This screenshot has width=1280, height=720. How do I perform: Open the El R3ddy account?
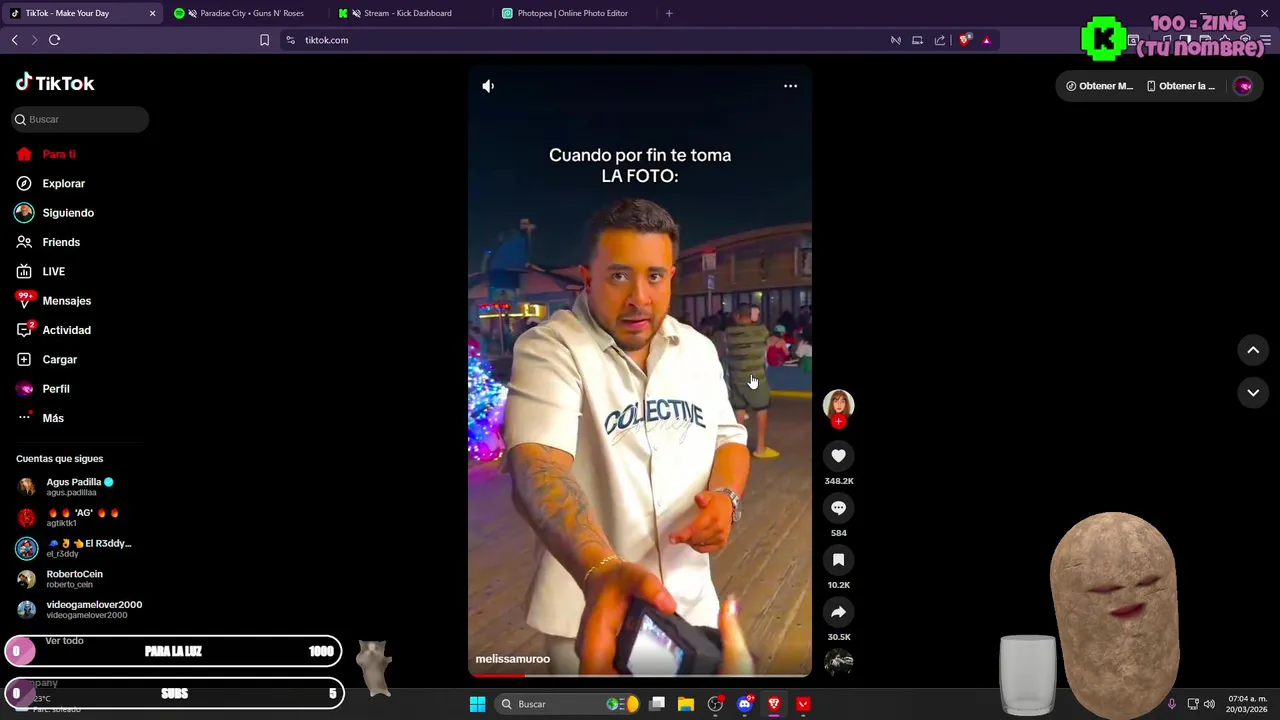click(x=78, y=548)
